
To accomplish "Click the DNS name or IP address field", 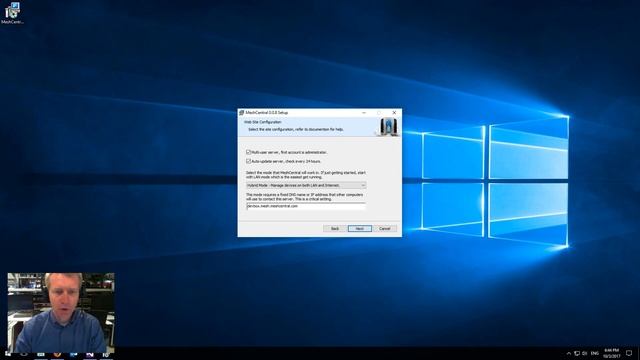I will pyautogui.click(x=306, y=207).
